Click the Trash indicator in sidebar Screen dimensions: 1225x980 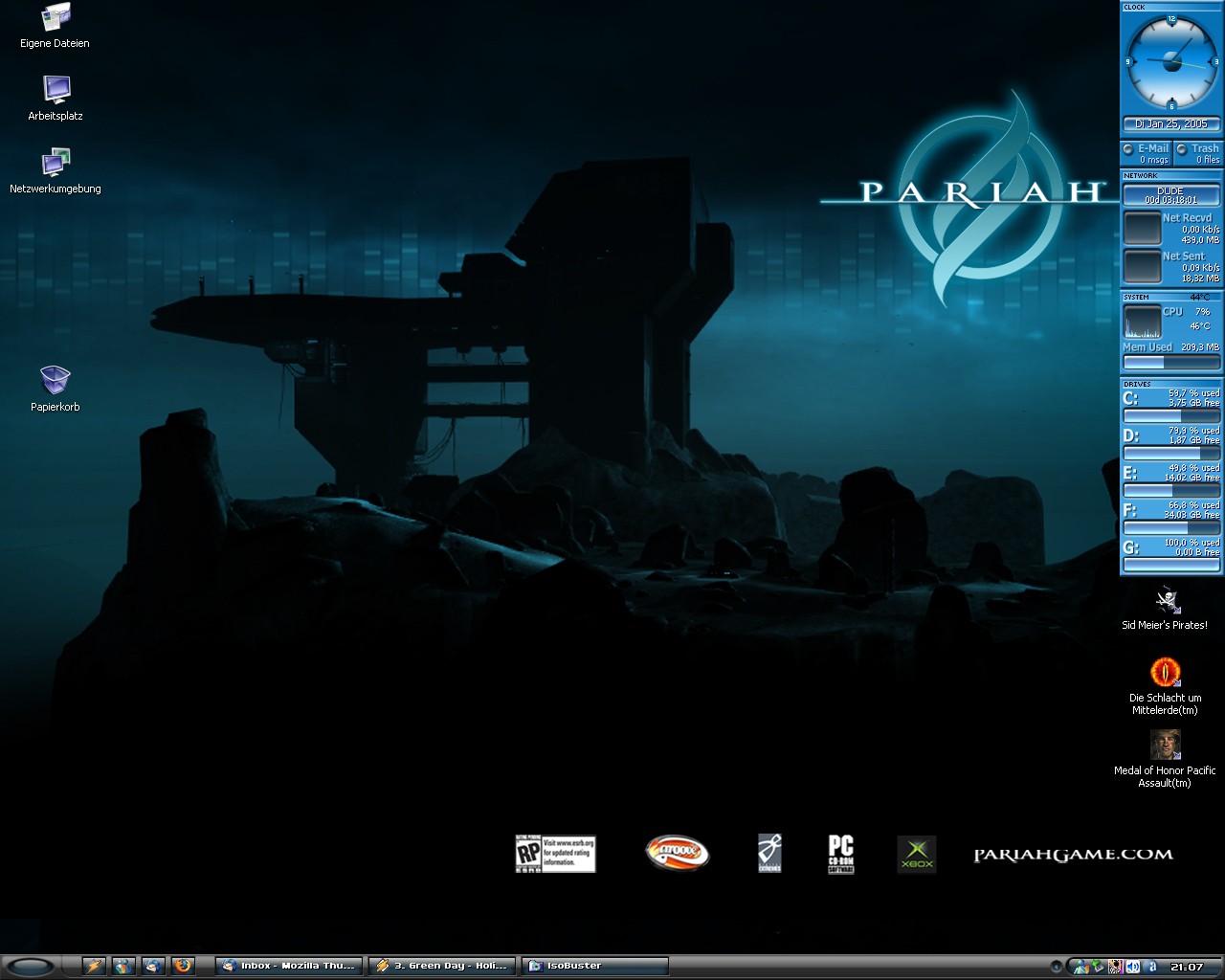tap(1197, 153)
